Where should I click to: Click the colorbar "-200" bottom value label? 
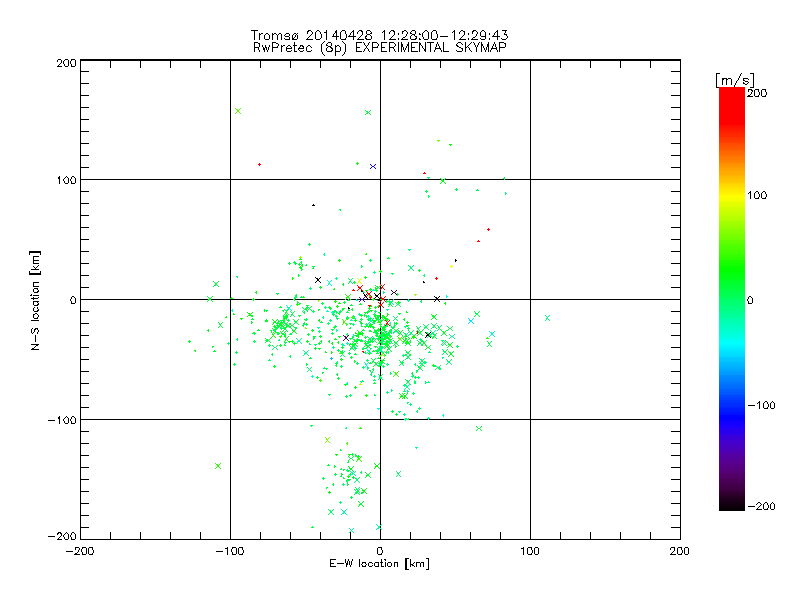761,506
